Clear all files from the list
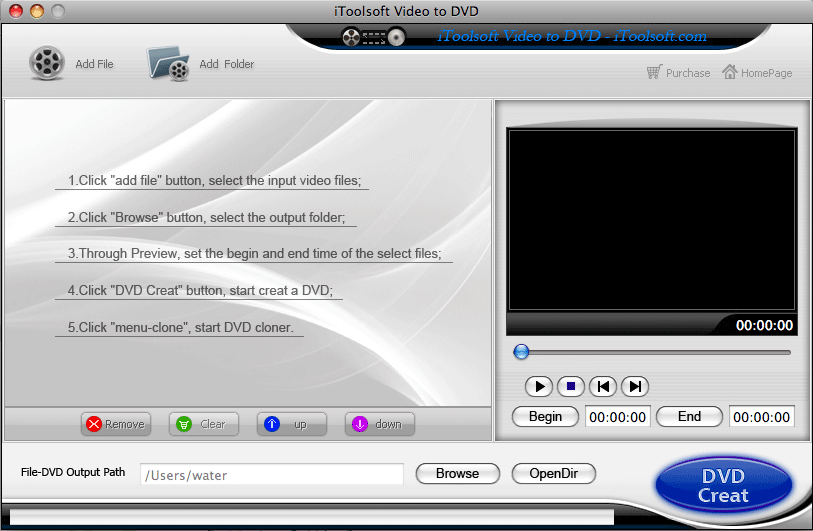Image resolution: width=813 pixels, height=531 pixels. click(203, 424)
